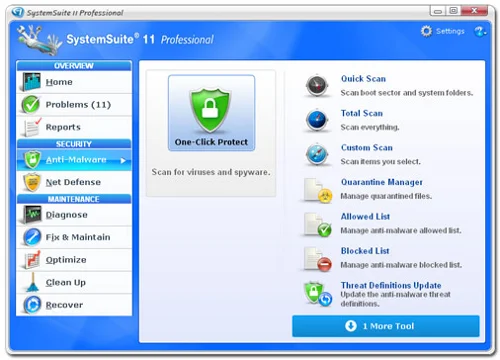Click the 1 More Tool button
Screen dimensions: 500x360
(x=386, y=326)
